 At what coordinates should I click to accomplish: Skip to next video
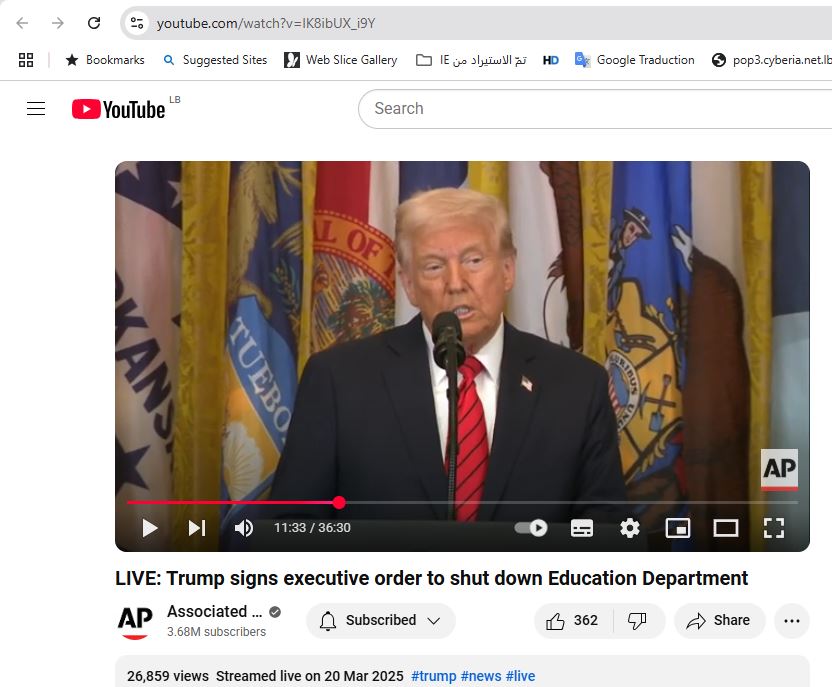tap(197, 528)
